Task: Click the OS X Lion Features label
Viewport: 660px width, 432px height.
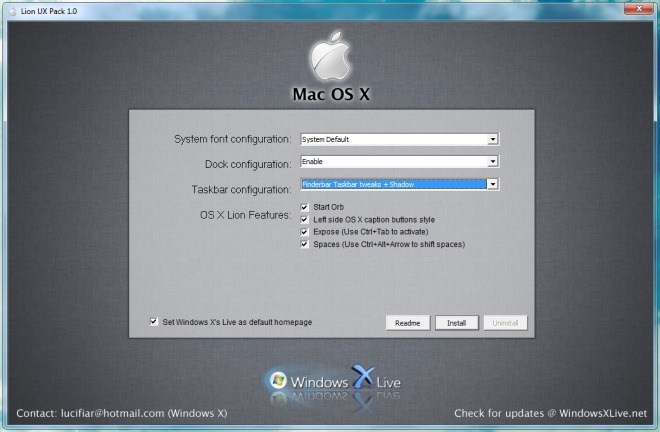Action: tap(245, 215)
